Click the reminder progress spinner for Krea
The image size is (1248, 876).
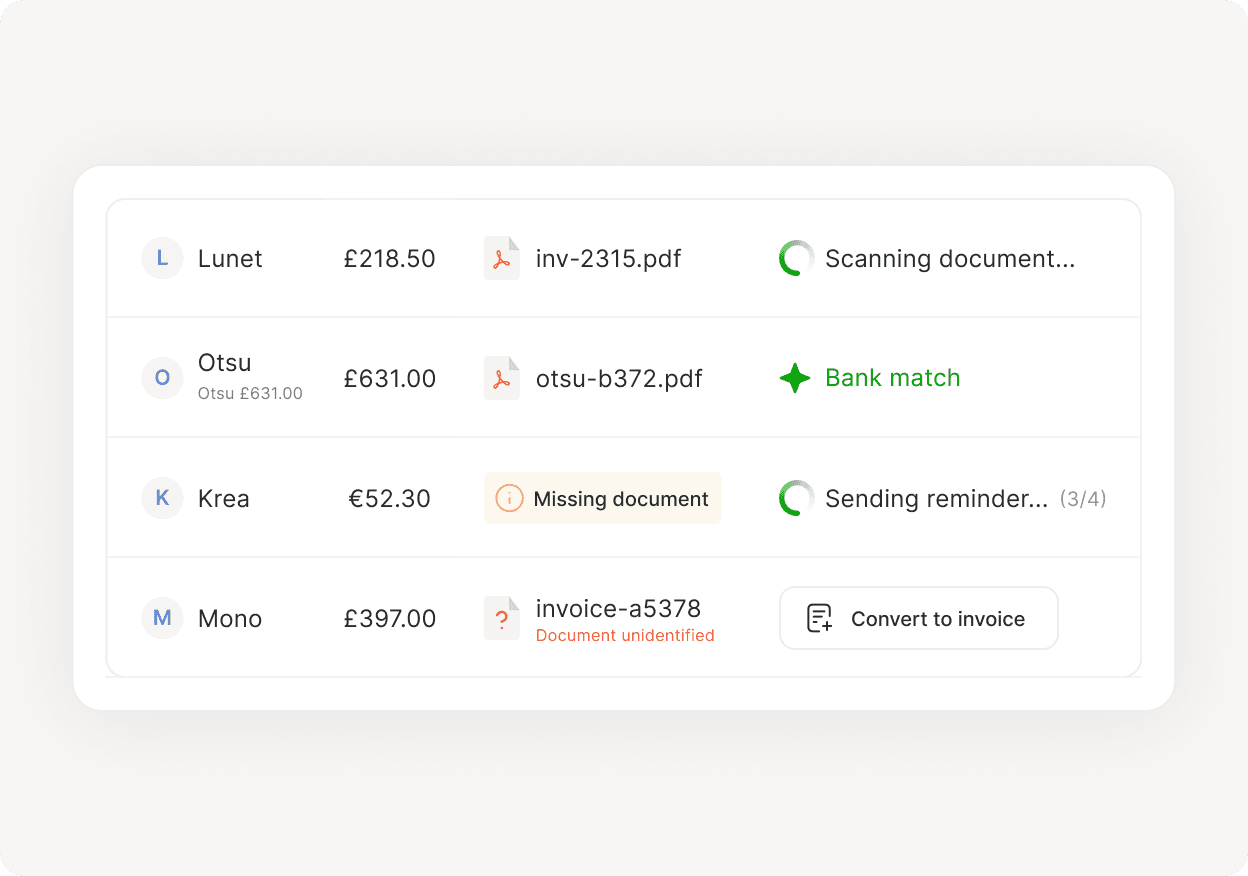(796, 498)
